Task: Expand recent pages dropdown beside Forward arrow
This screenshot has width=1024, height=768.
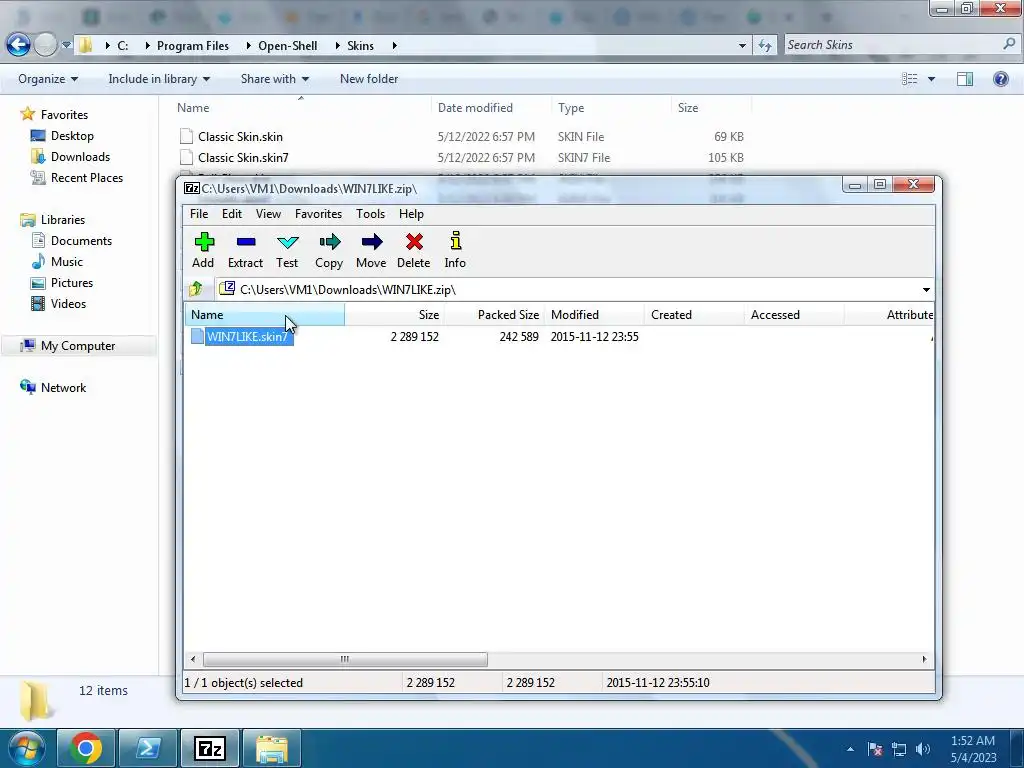Action: (x=66, y=45)
